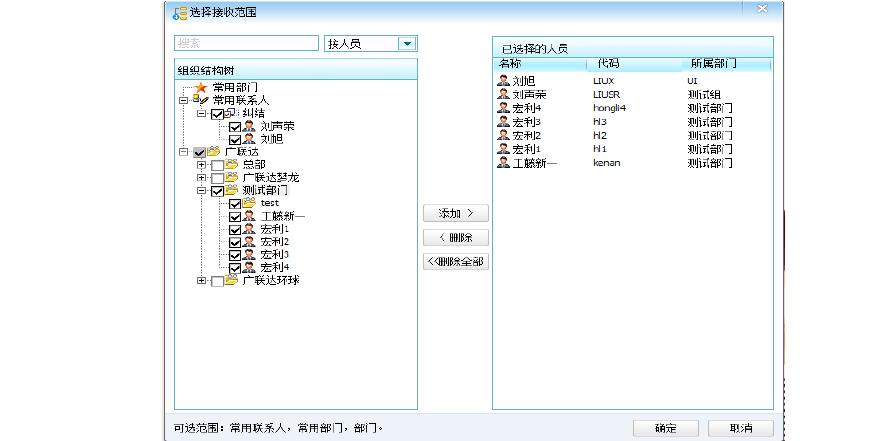Click the folder icon of 总部
Image resolution: width=893 pixels, height=441 pixels.
231,164
